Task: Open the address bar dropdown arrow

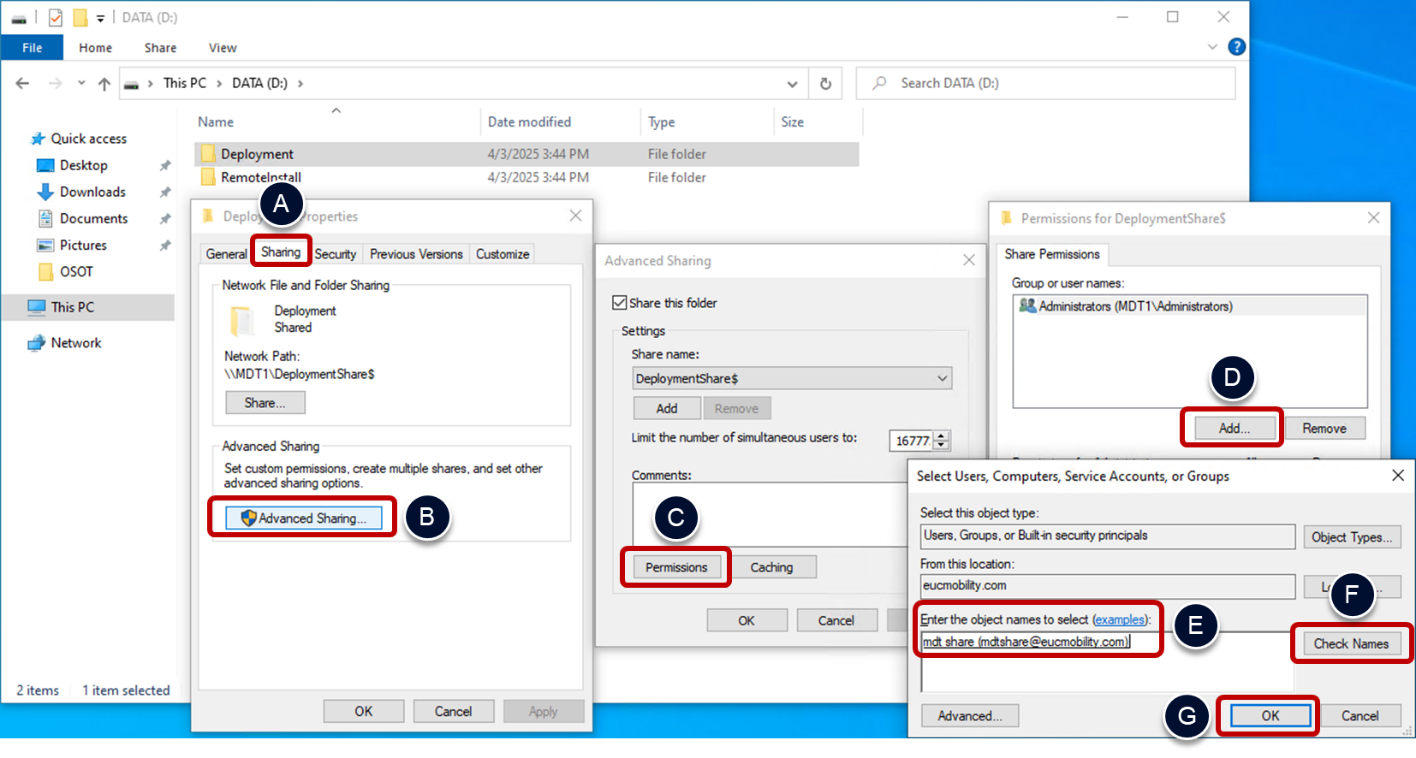Action: (x=792, y=84)
